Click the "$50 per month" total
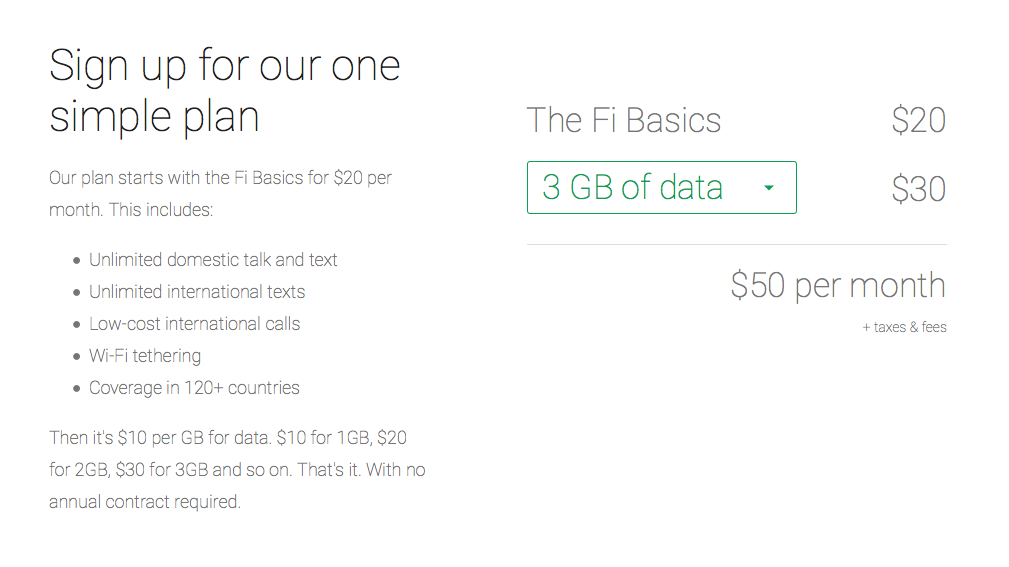 tap(837, 285)
